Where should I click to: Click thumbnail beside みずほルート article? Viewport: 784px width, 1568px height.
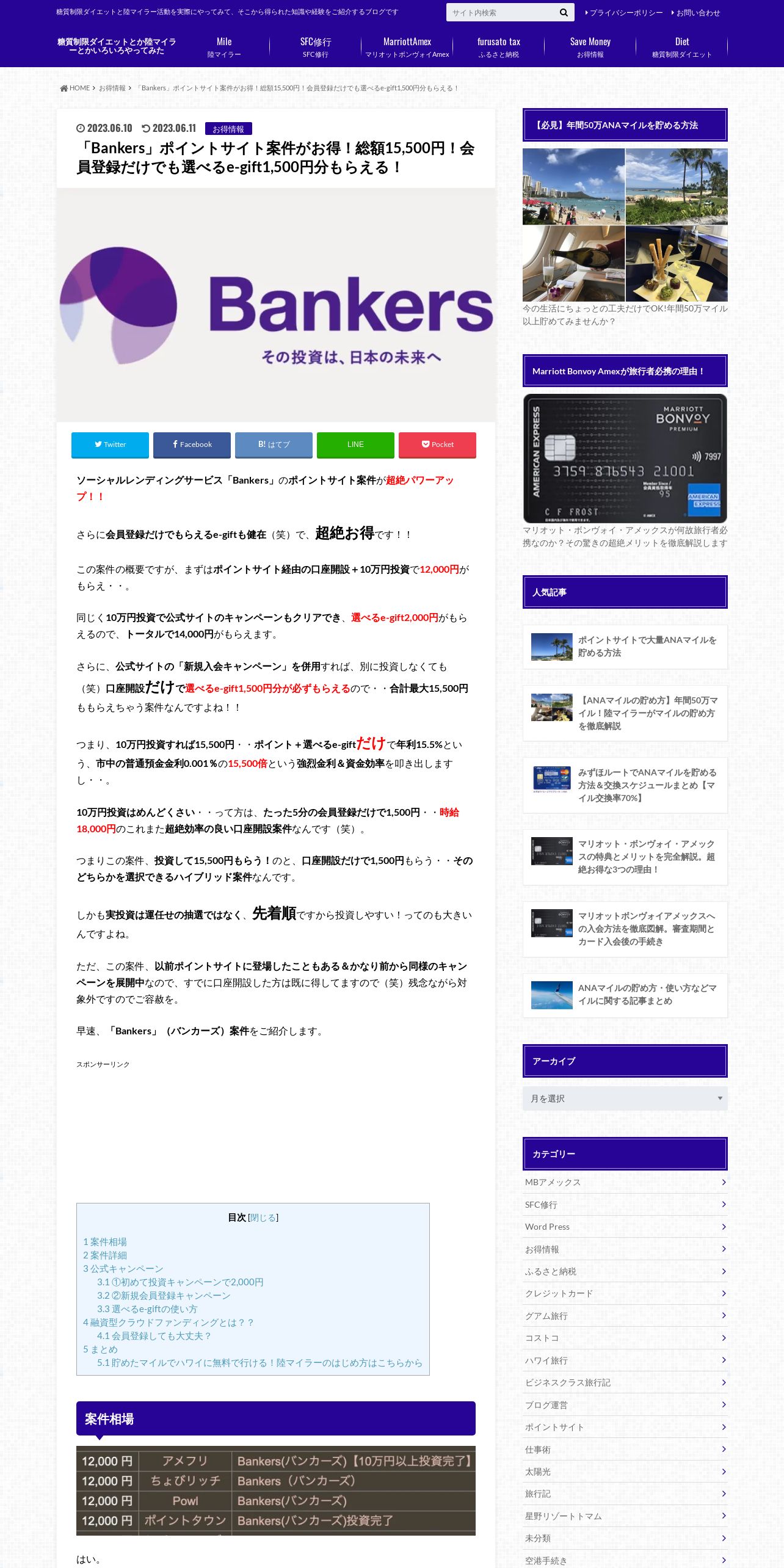pos(552,780)
